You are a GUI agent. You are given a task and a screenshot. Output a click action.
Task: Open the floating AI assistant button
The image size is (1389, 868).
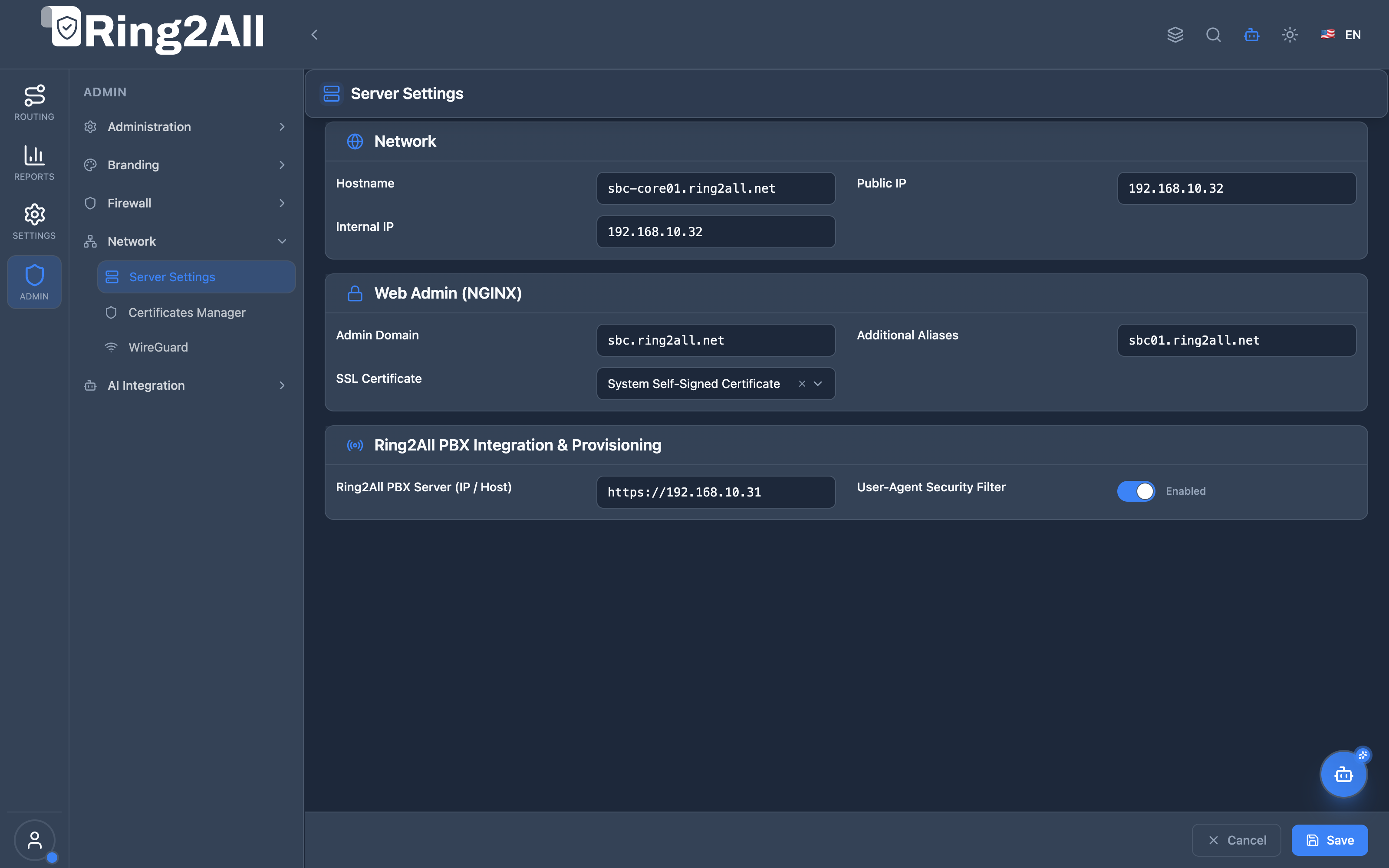tap(1344, 774)
